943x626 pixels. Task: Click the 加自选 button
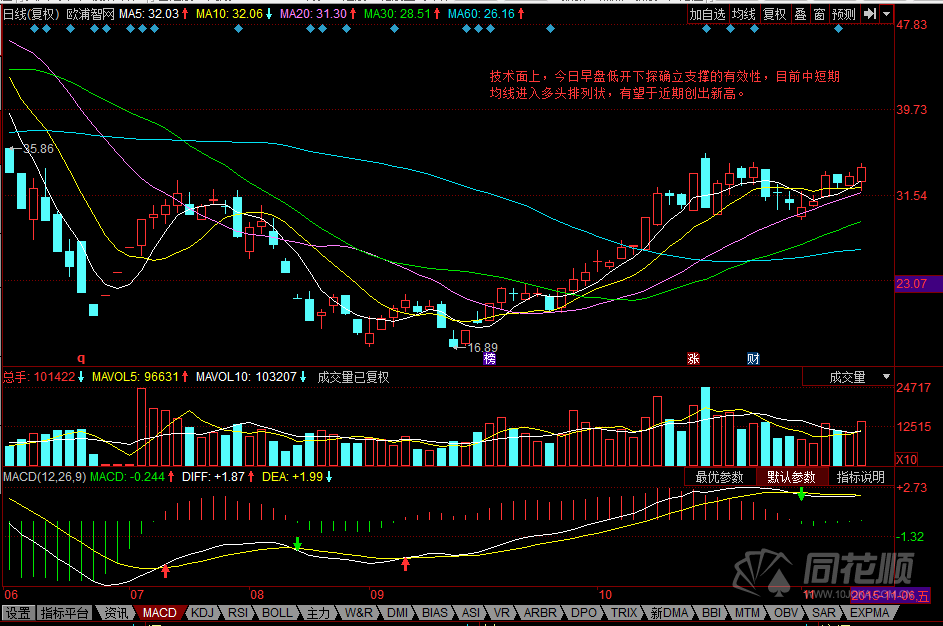pos(707,14)
